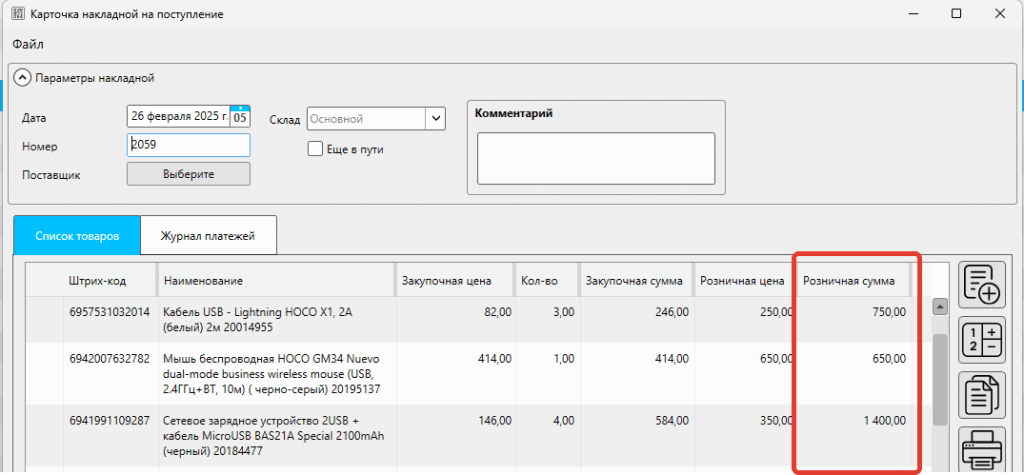Click the vertical scrollbar thumb
Viewport: 1024px width, 475px height.
[939, 378]
